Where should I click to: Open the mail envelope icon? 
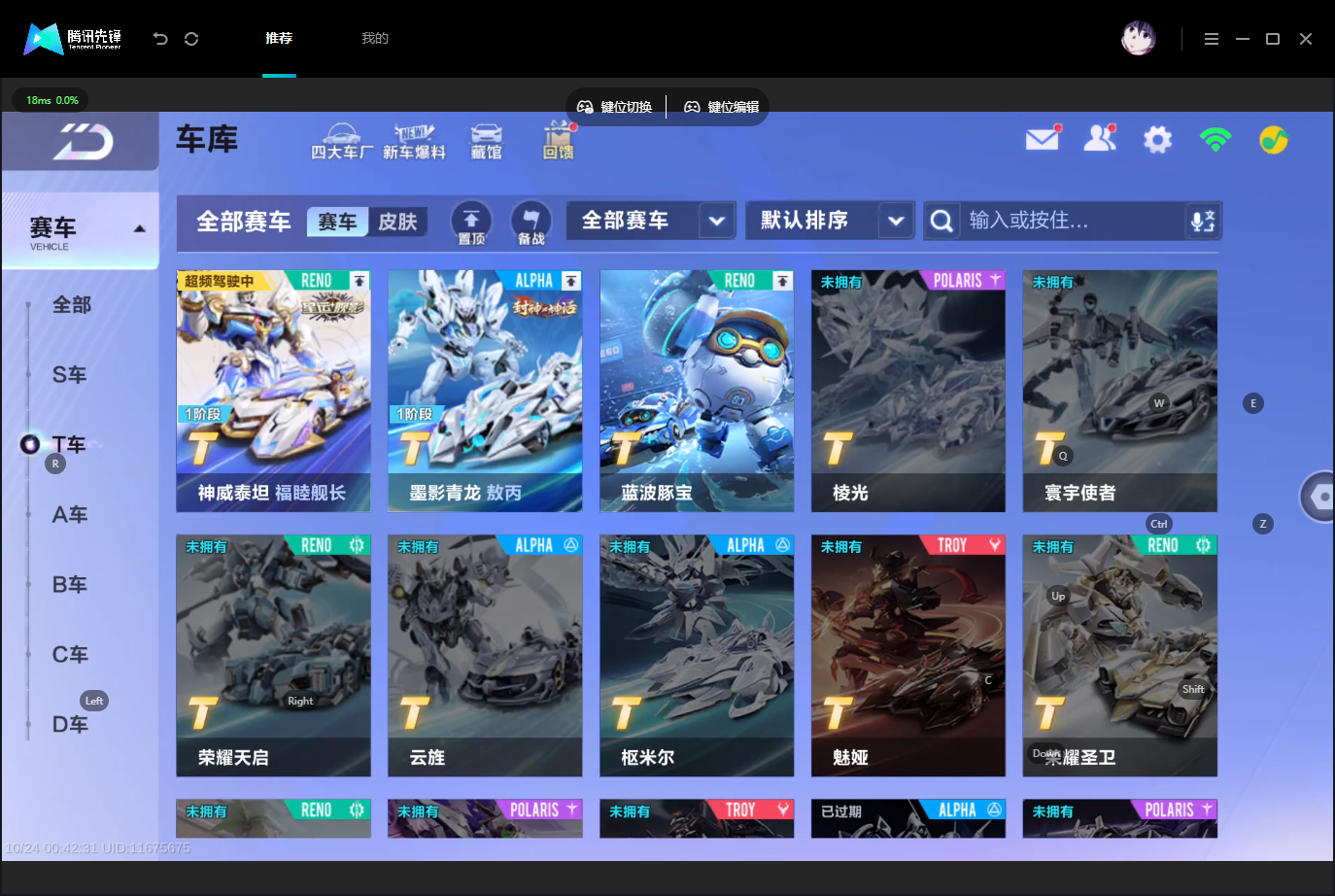[1043, 139]
